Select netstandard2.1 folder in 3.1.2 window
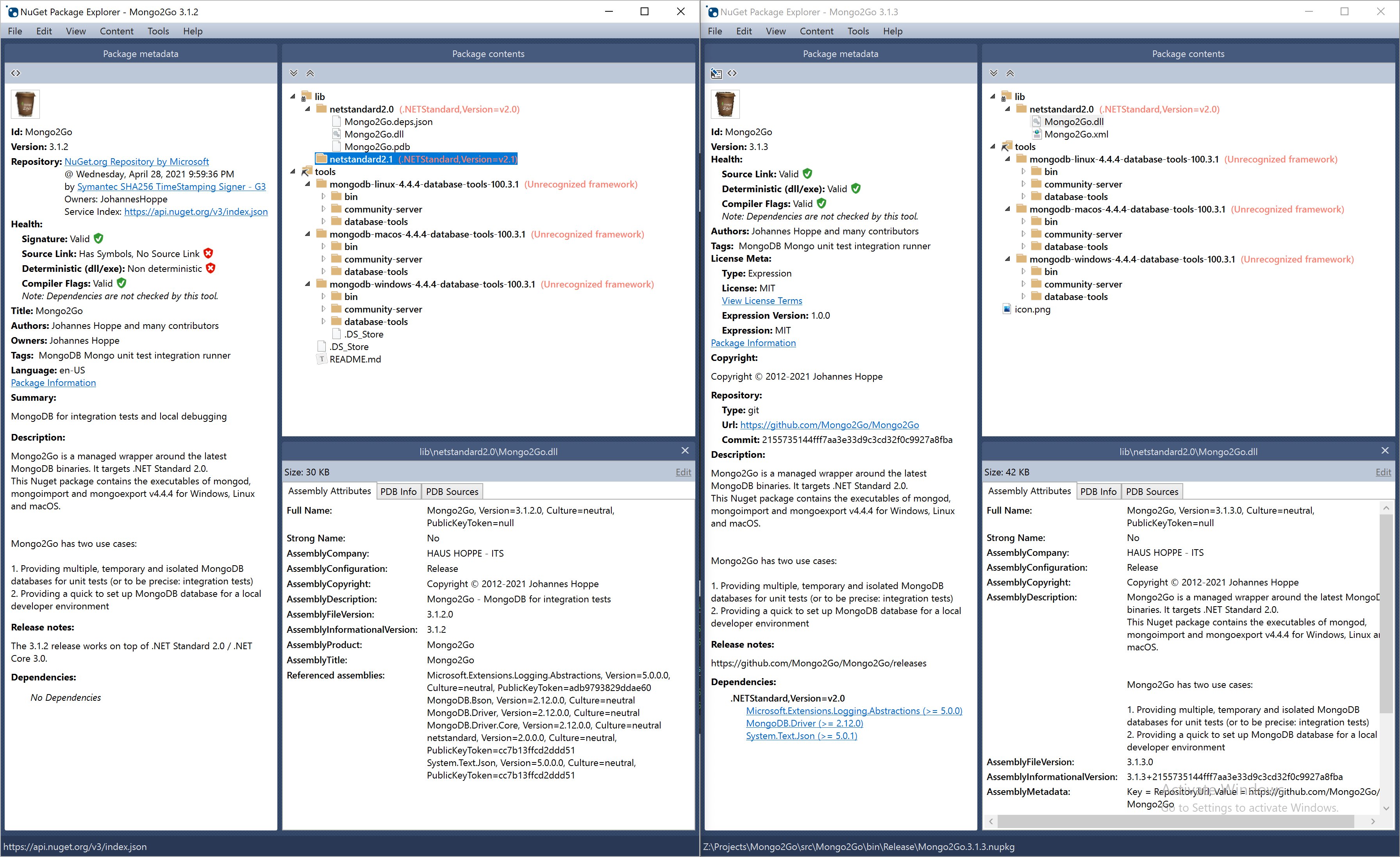This screenshot has width=1400, height=857. tap(416, 159)
